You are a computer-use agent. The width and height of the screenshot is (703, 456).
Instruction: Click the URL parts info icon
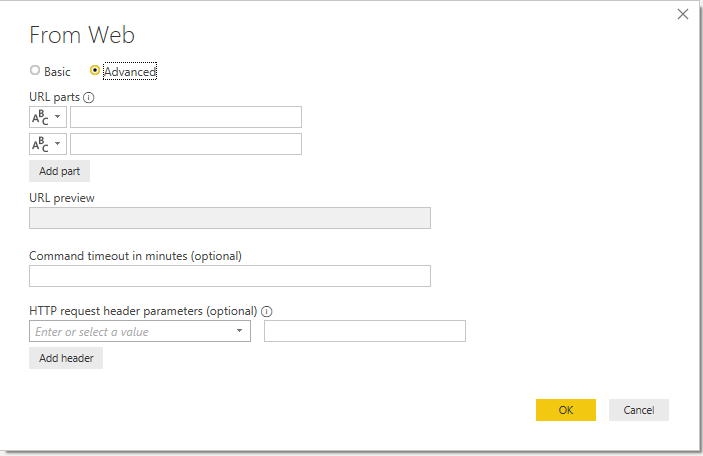(x=89, y=97)
